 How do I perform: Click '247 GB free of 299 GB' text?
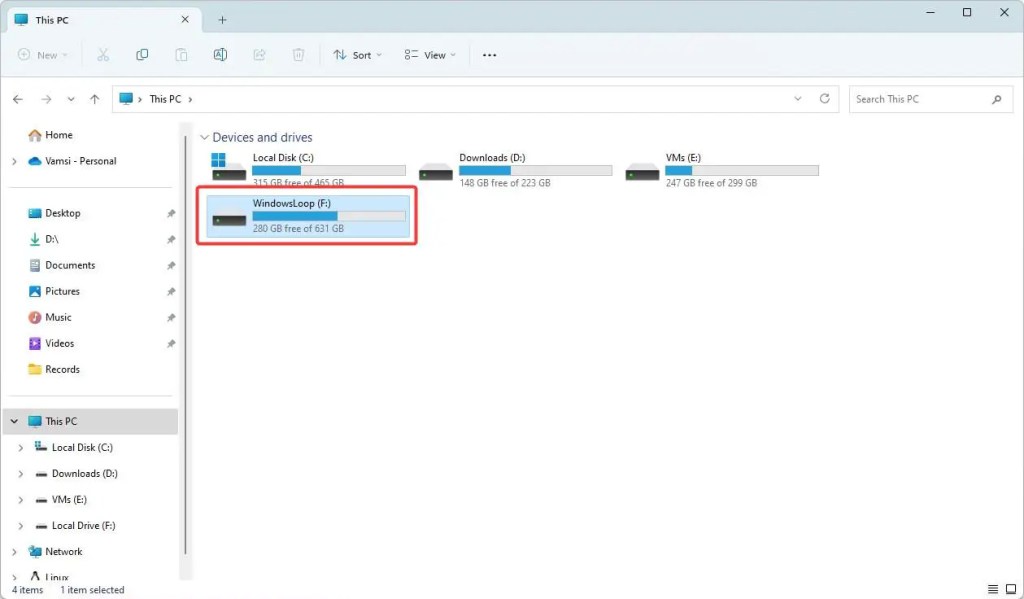(711, 183)
